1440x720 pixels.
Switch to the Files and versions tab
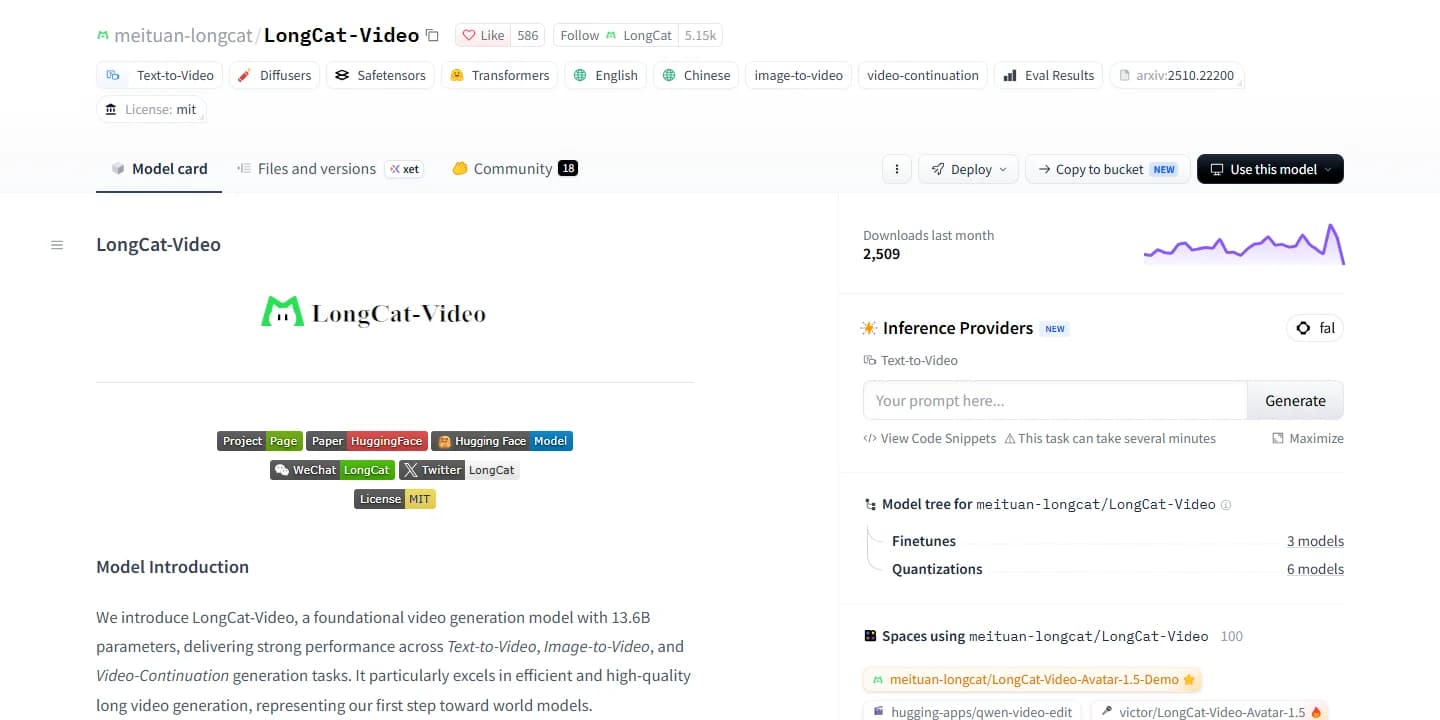point(331,169)
